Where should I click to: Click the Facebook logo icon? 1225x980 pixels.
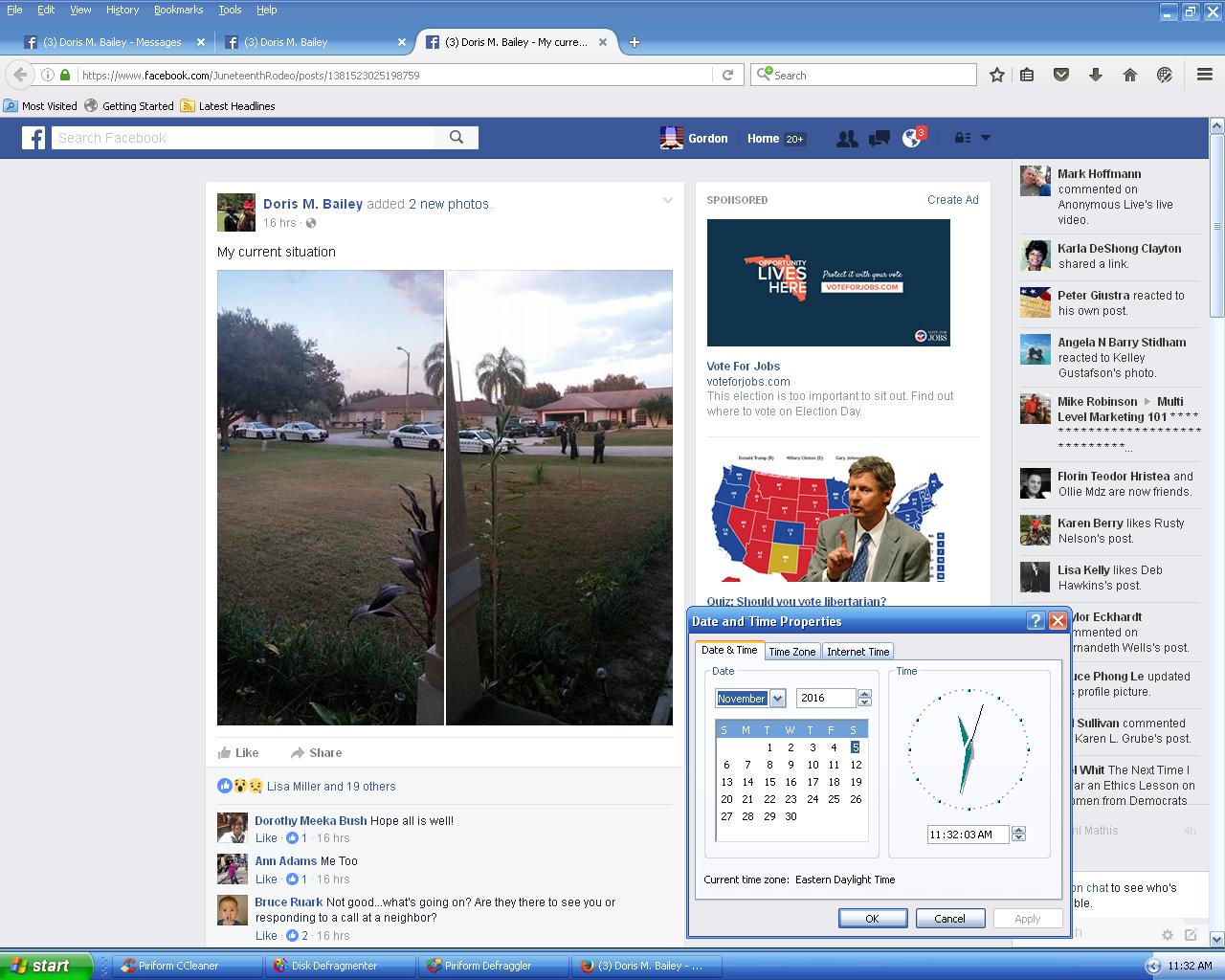coord(33,138)
